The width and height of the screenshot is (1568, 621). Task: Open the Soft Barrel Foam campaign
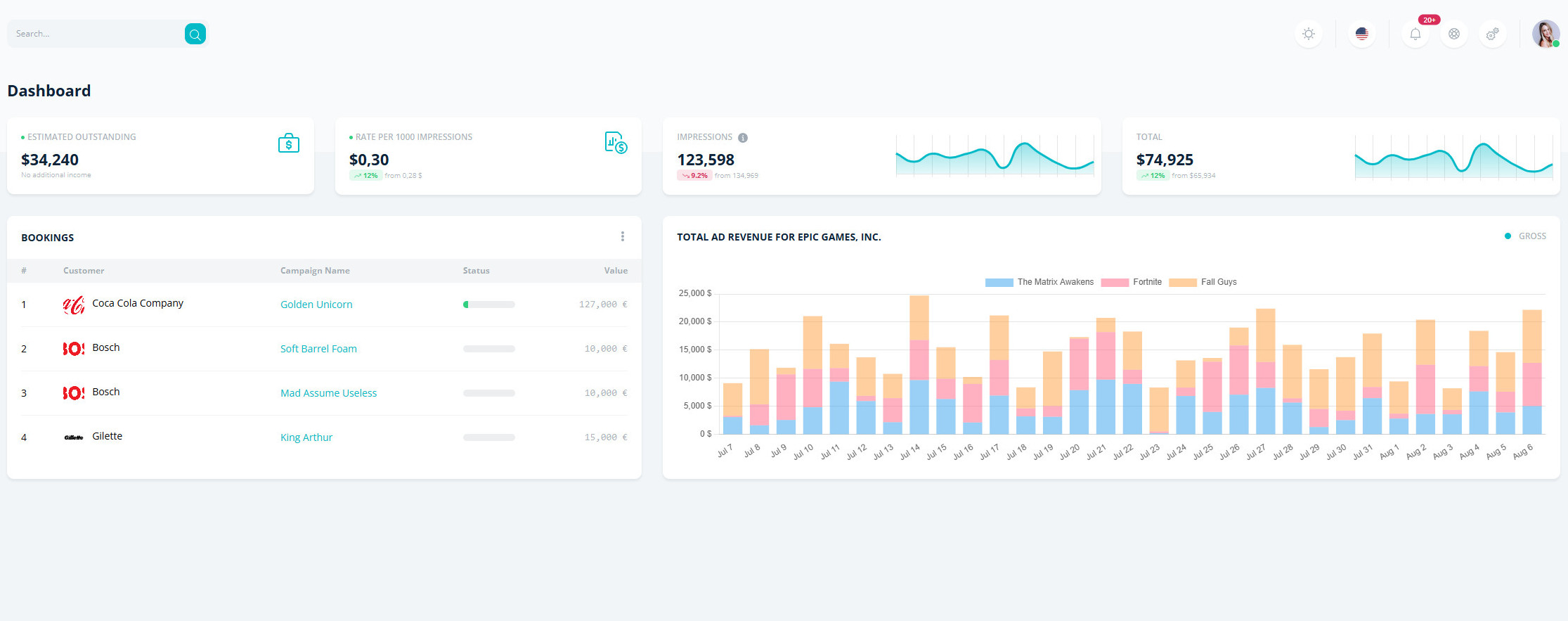click(x=318, y=349)
